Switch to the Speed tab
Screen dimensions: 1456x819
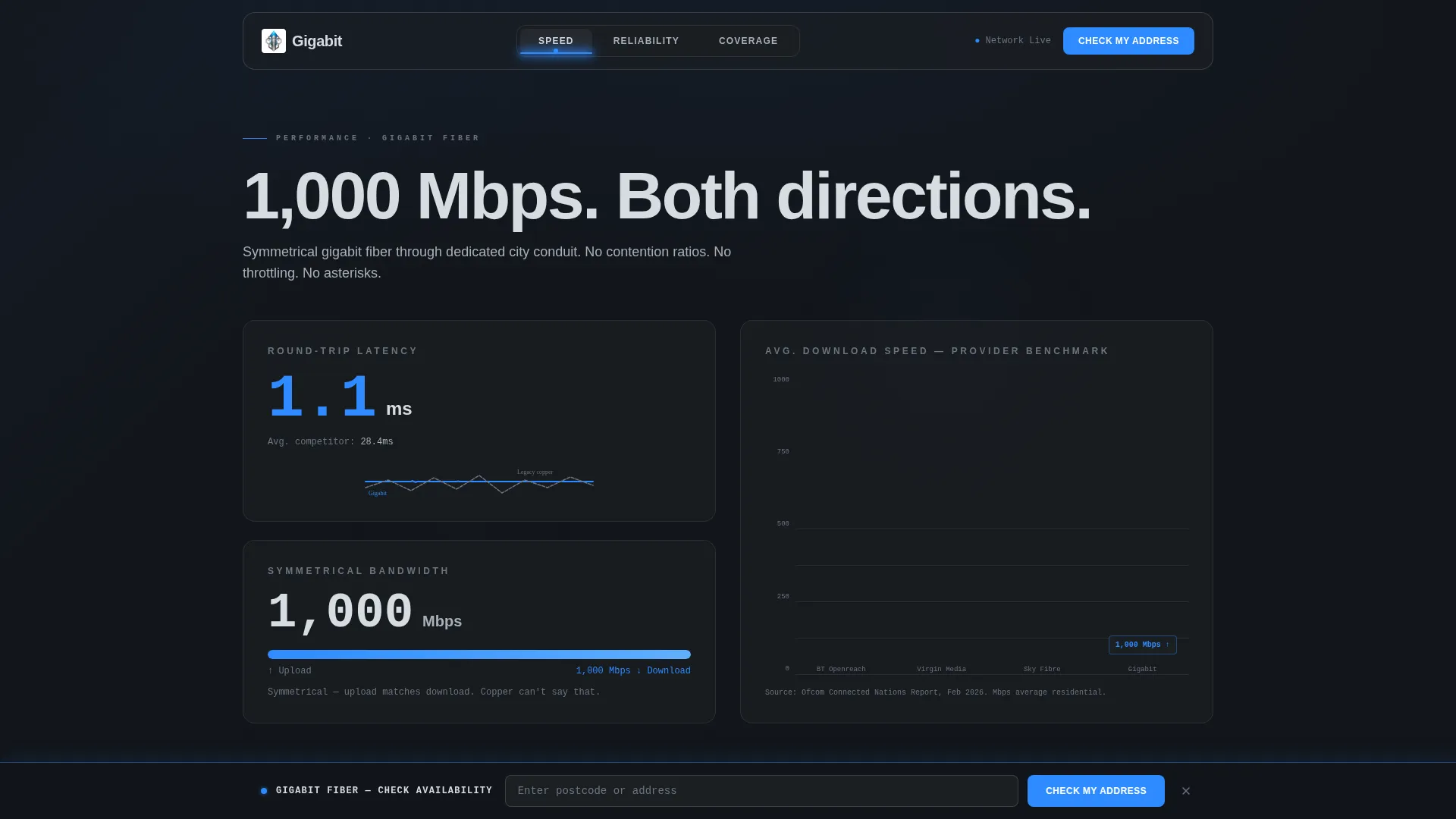[556, 41]
